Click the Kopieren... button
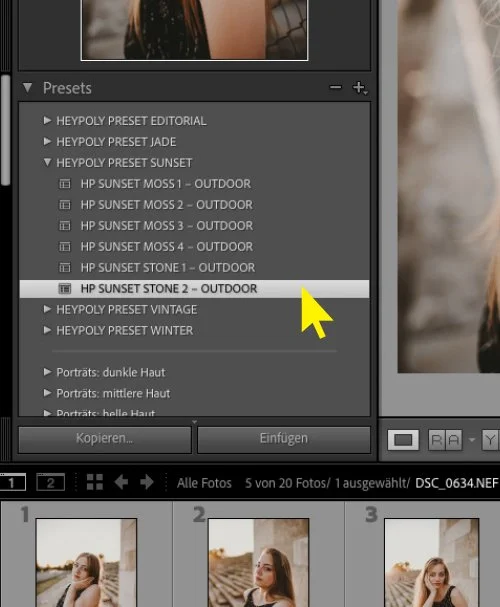 point(104,439)
